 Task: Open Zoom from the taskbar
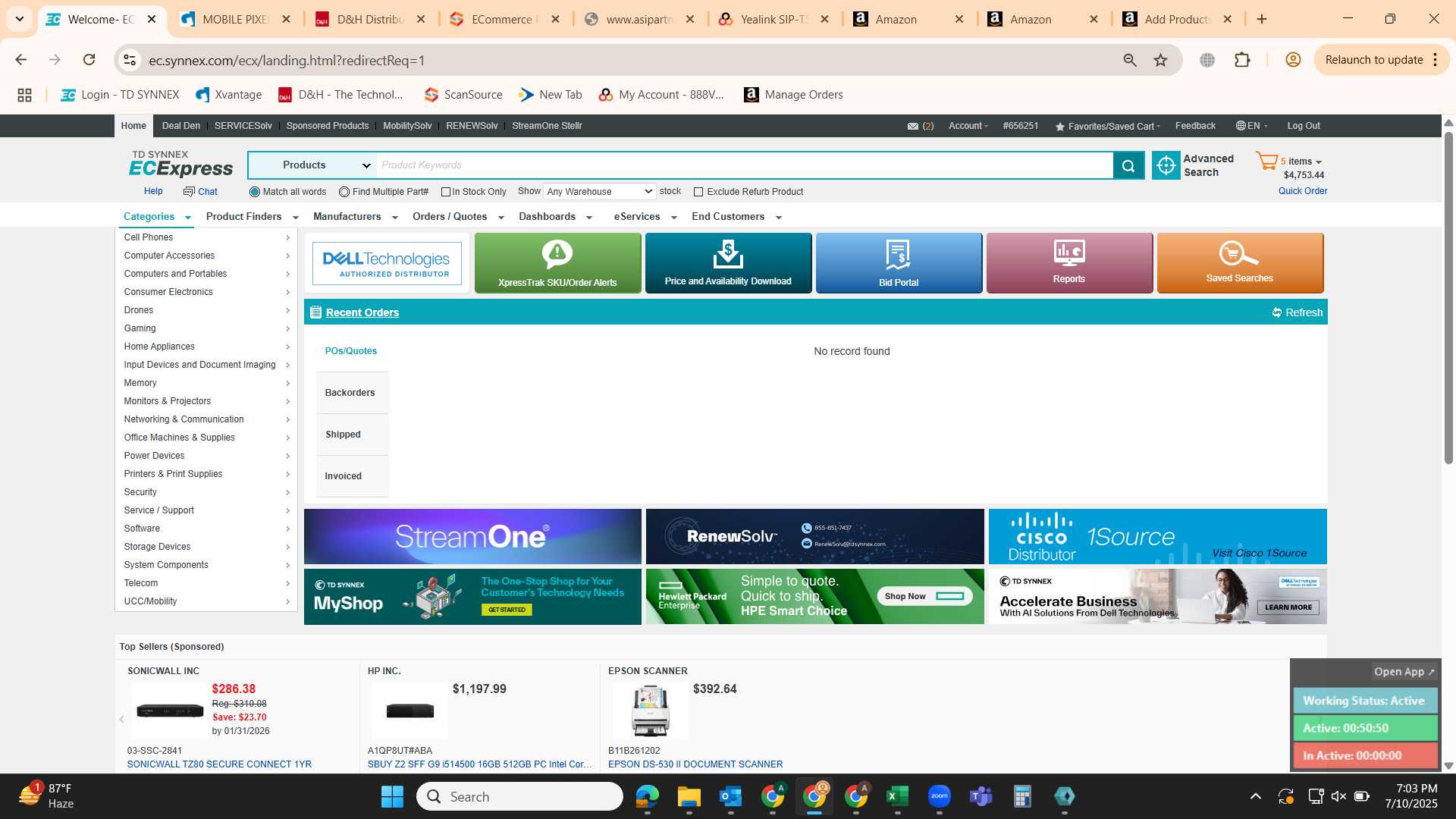[x=939, y=796]
